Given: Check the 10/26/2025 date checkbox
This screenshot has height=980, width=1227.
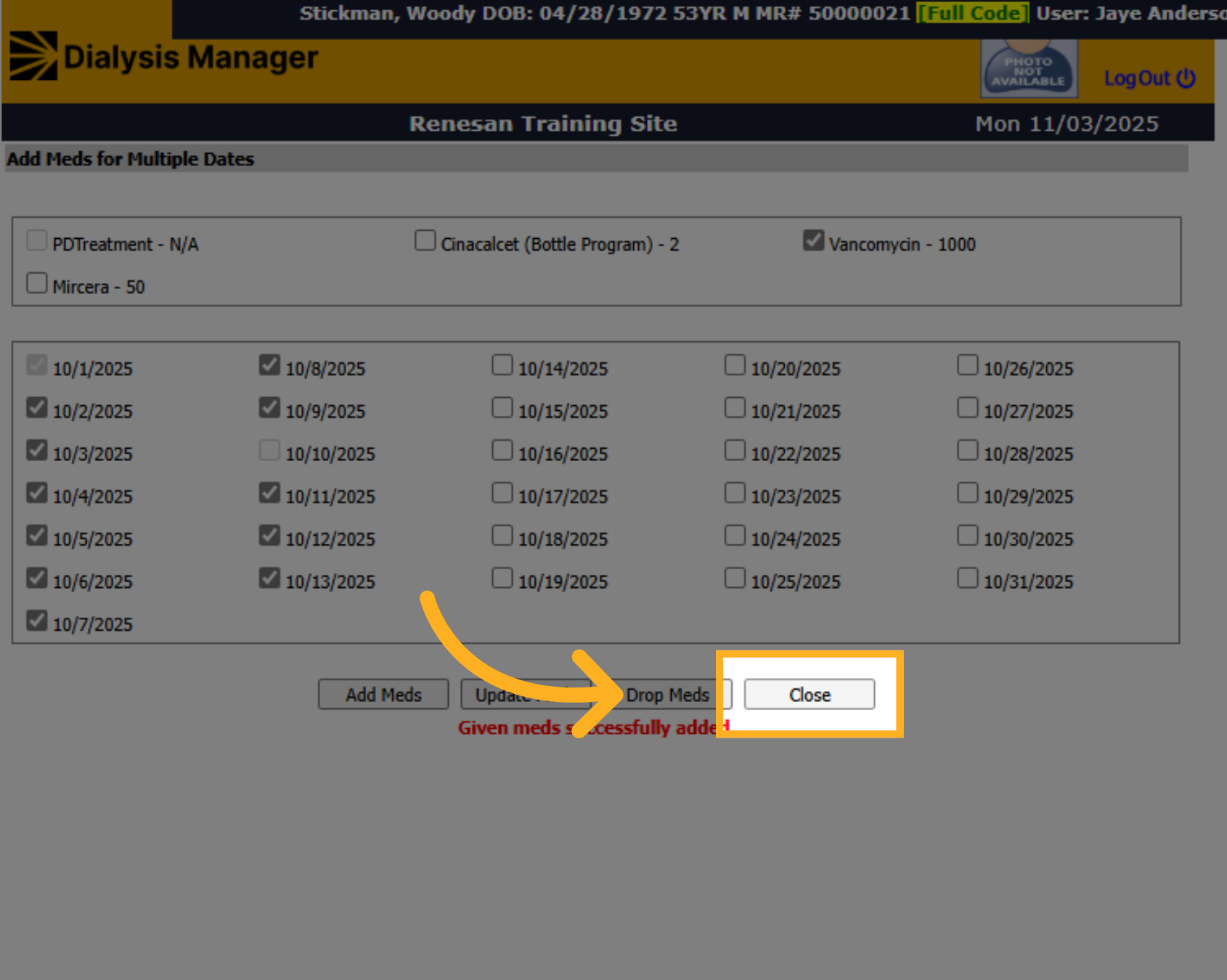Looking at the screenshot, I should (968, 365).
